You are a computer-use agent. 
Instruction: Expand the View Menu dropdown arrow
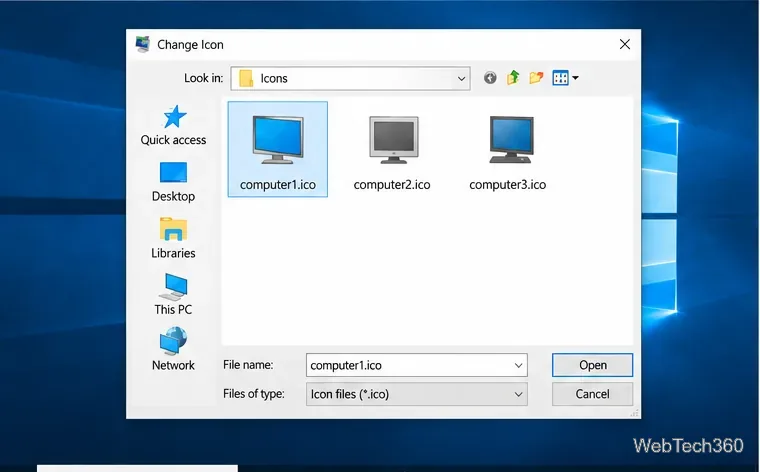pyautogui.click(x=575, y=78)
